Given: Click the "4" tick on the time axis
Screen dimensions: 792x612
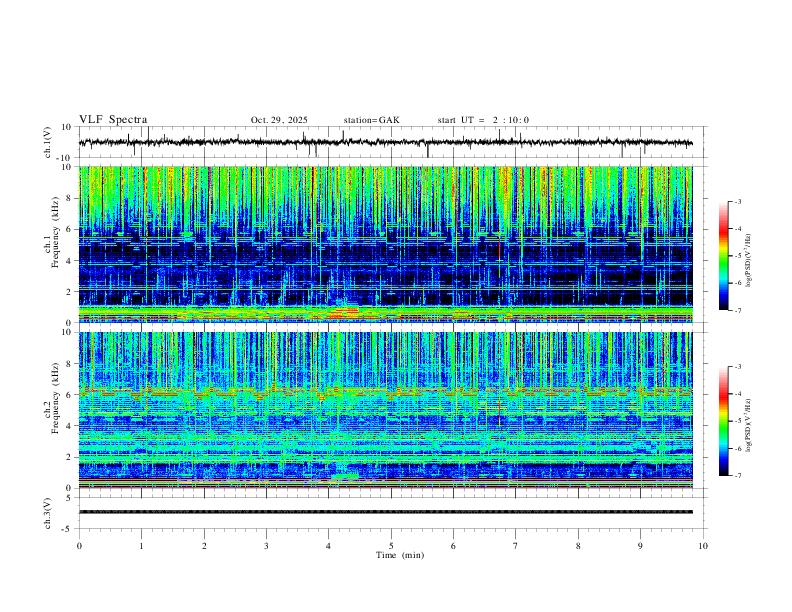Looking at the screenshot, I should pyautogui.click(x=329, y=546).
